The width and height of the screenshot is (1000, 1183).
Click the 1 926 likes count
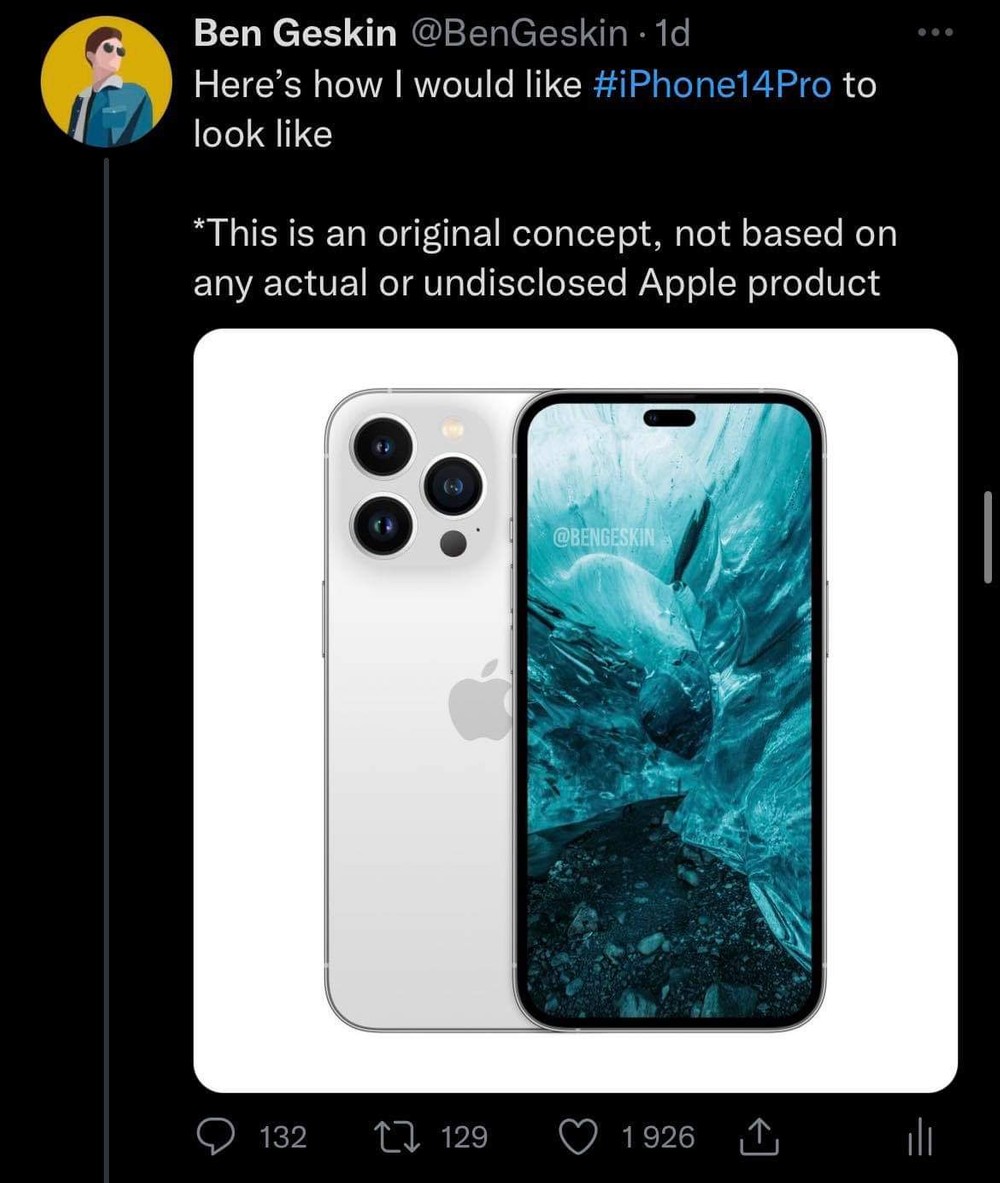point(657,1137)
